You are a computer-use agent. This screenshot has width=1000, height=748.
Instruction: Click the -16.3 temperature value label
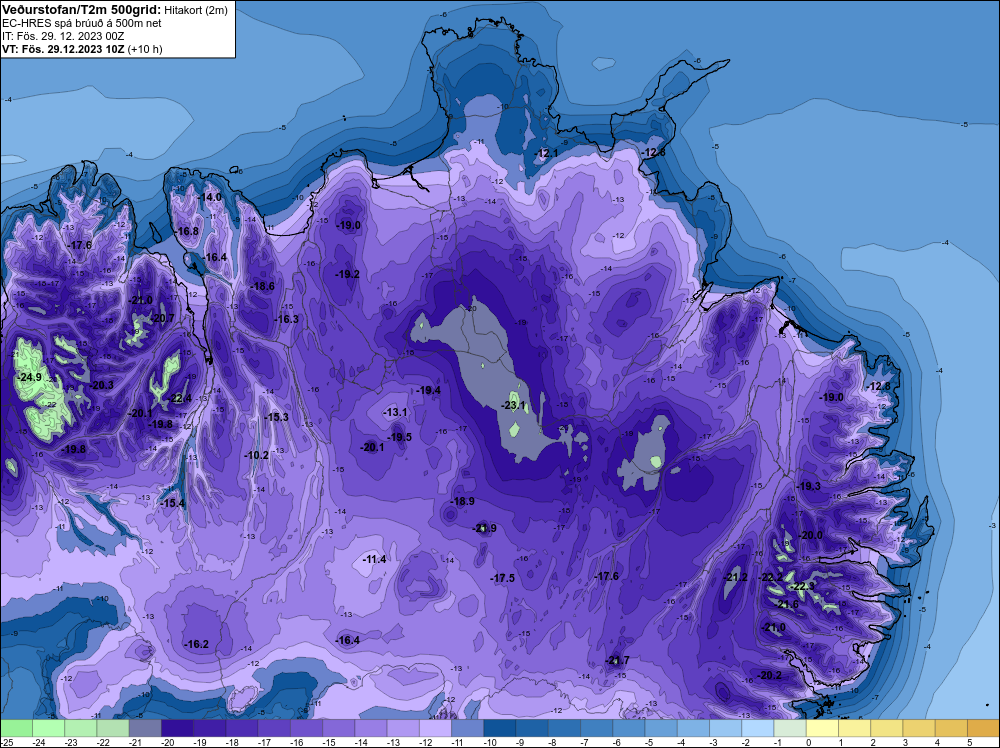click(x=286, y=319)
